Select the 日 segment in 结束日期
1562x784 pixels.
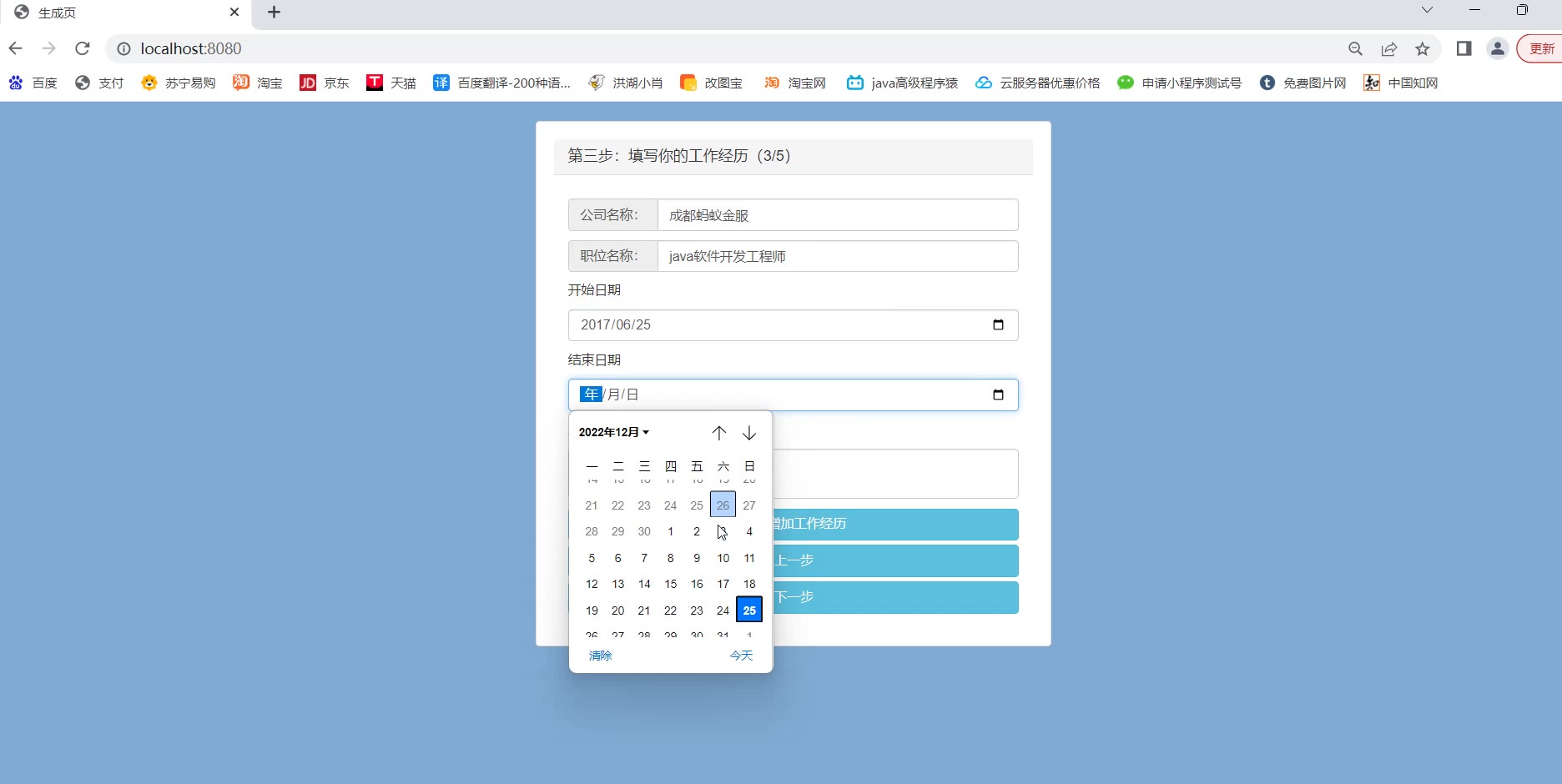[632, 395]
